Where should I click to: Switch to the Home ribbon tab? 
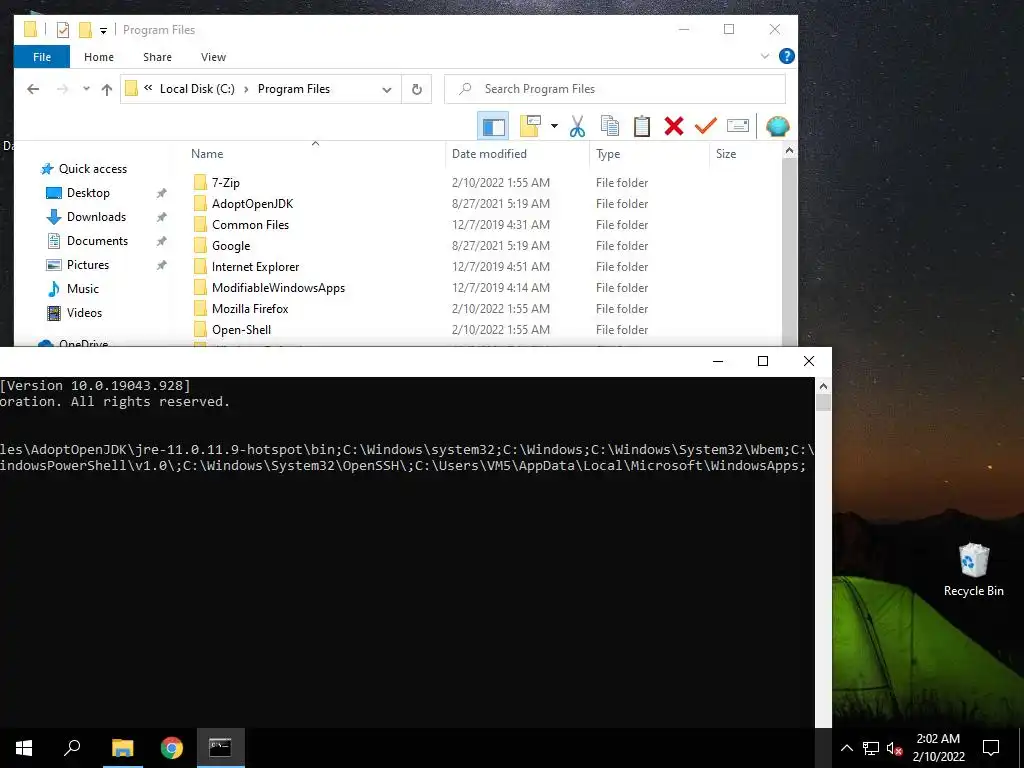click(99, 57)
